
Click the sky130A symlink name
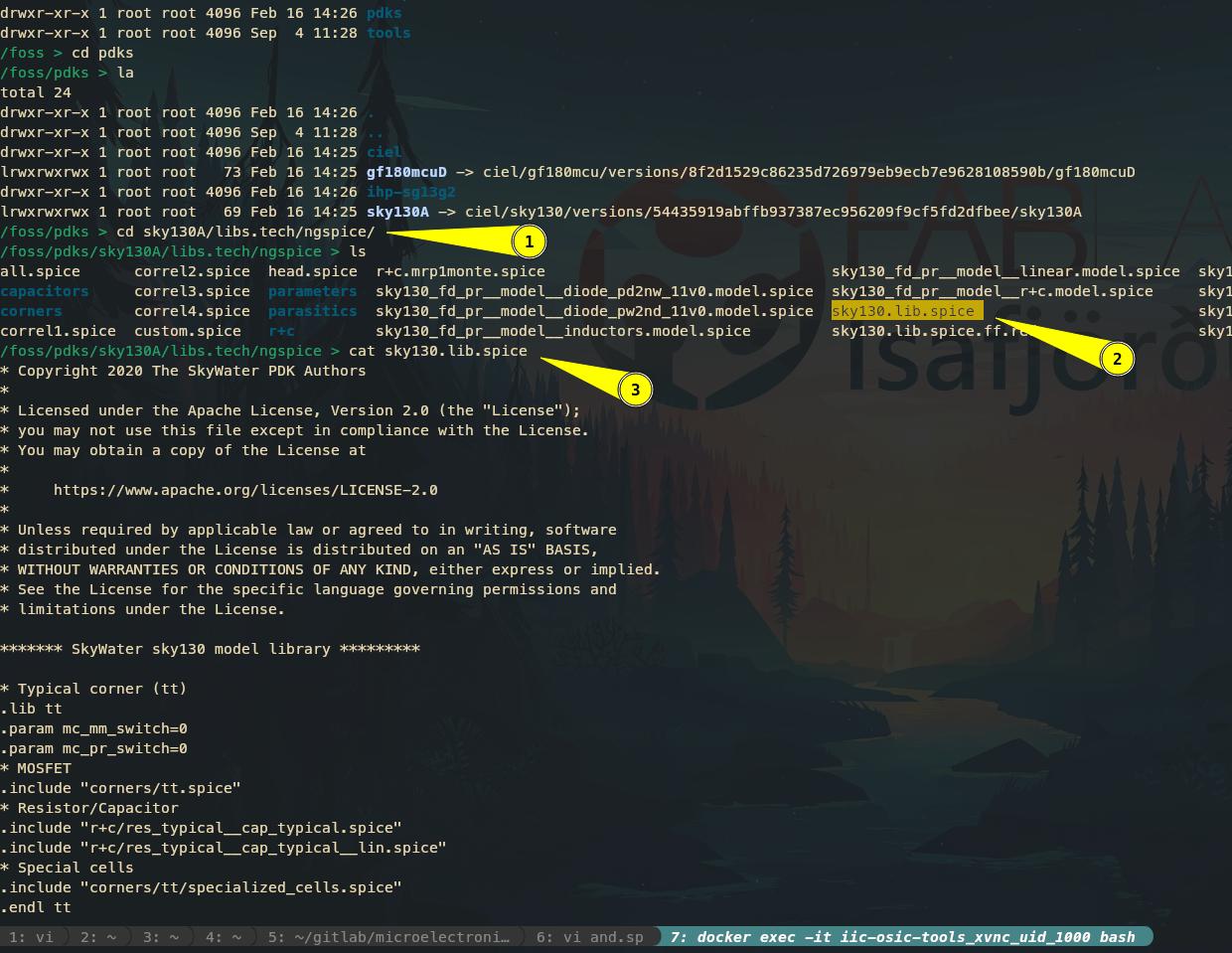tap(397, 212)
